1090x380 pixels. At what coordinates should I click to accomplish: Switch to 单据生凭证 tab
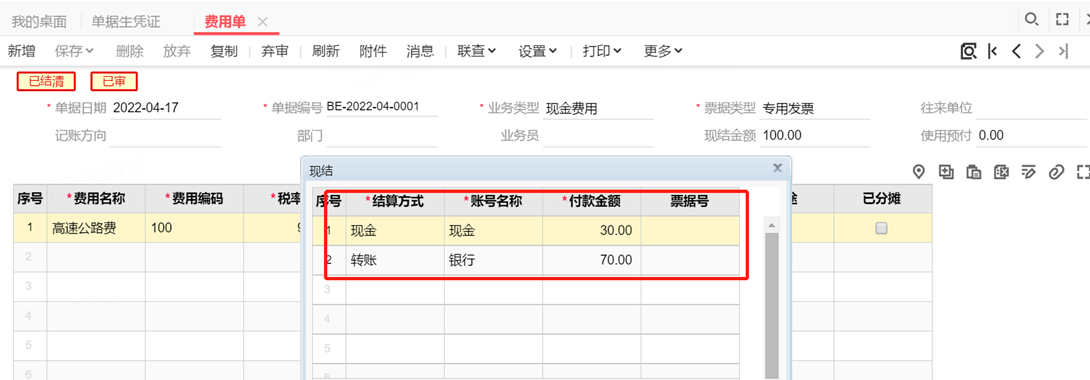coord(126,22)
